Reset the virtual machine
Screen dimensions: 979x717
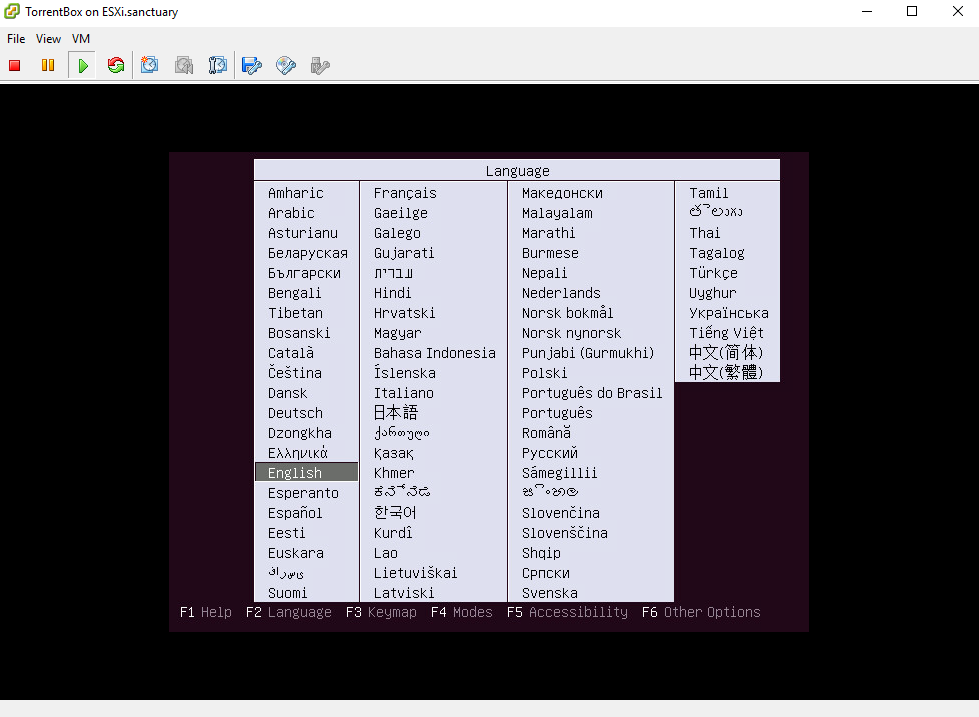click(x=116, y=66)
